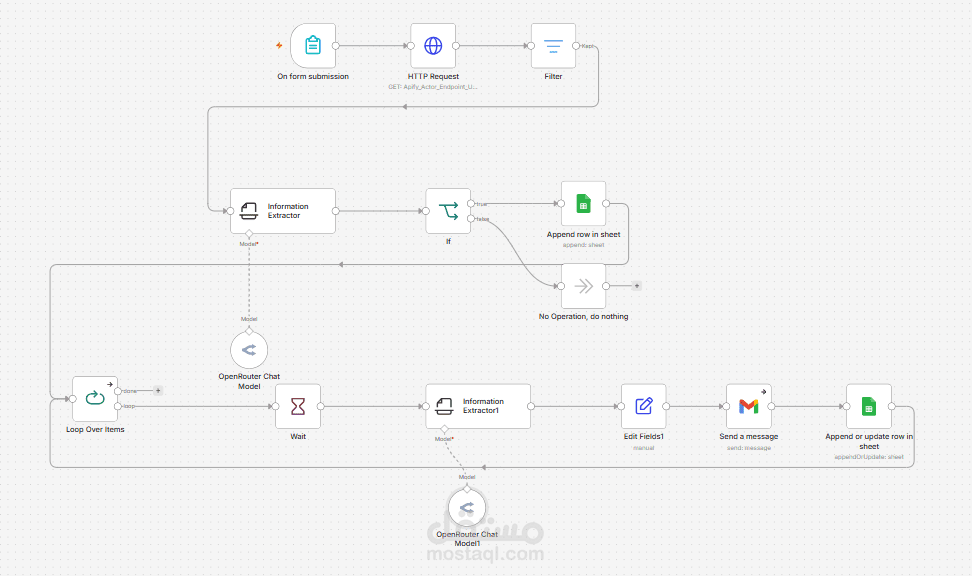
Task: Click the GET Apify Actor Endpoint subtitle
Action: [433, 87]
